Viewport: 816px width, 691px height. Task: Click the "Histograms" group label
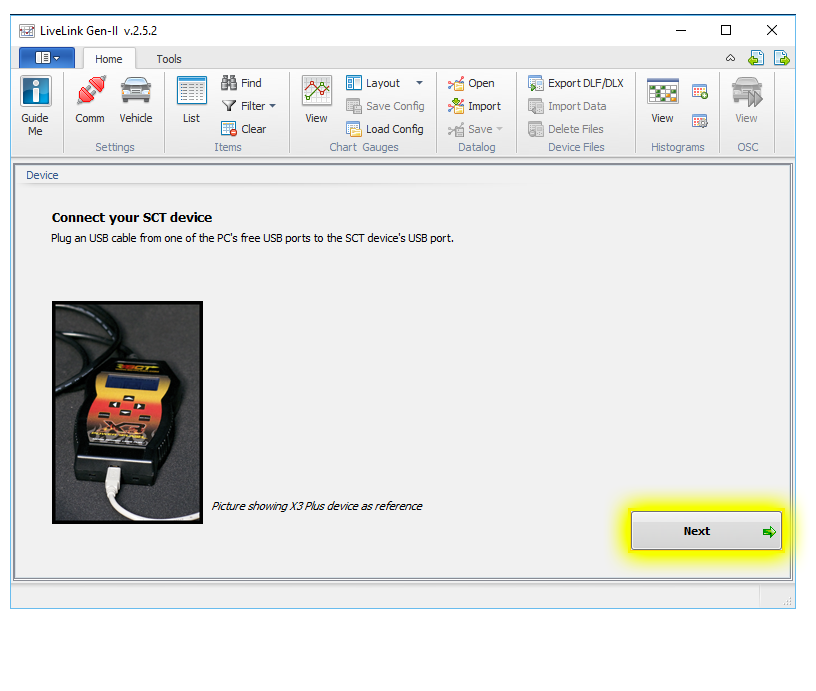coord(678,147)
